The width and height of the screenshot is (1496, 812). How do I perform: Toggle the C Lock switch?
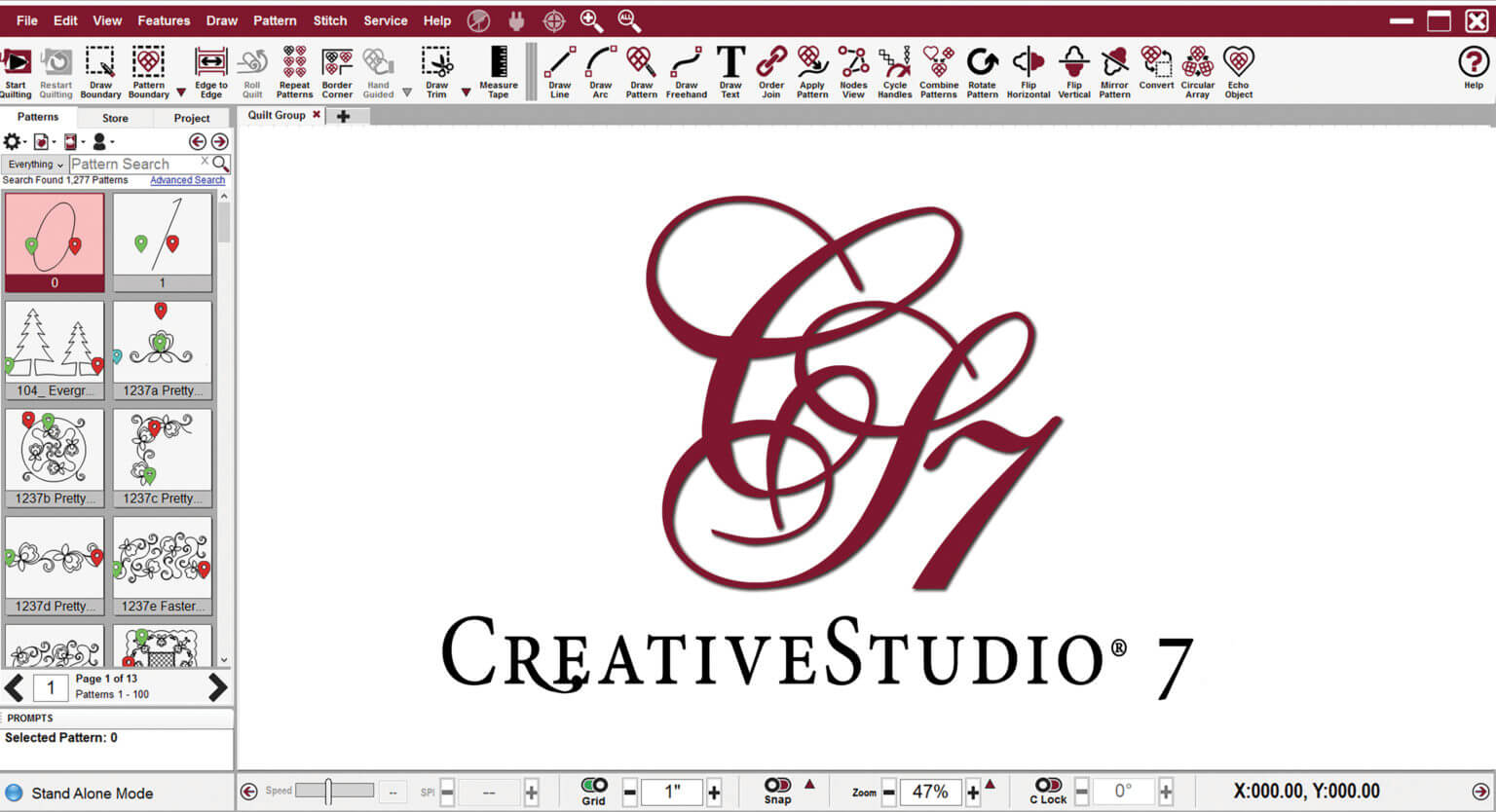tap(1048, 785)
